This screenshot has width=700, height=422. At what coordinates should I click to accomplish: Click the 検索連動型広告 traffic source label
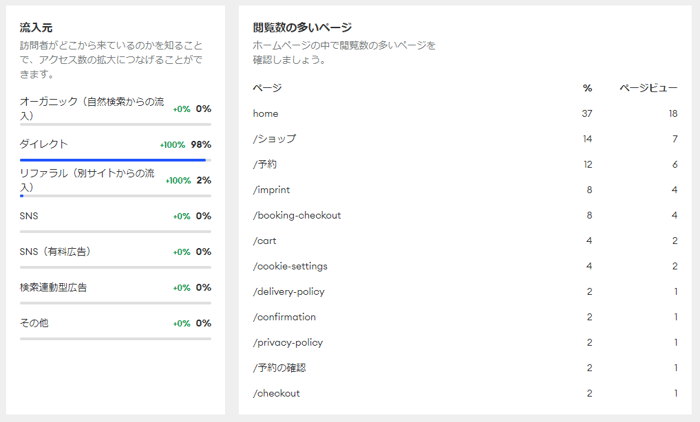pos(53,287)
